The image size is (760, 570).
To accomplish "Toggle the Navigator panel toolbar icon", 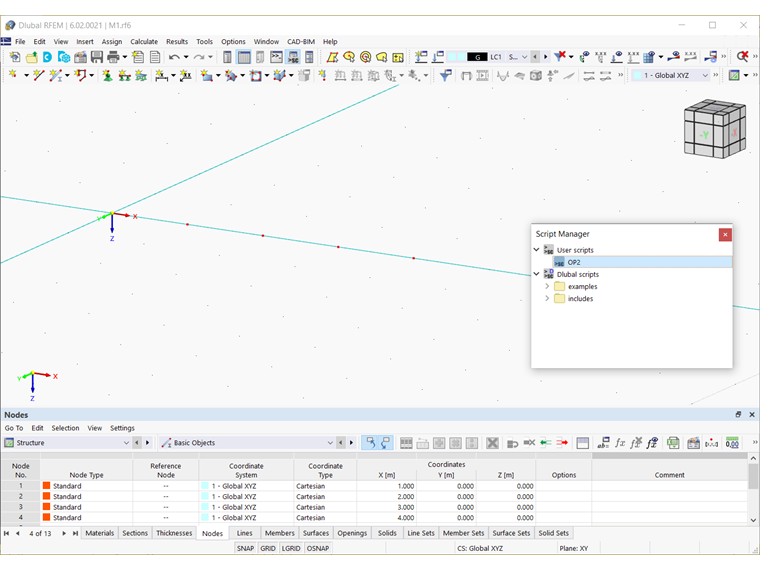I will 227,57.
